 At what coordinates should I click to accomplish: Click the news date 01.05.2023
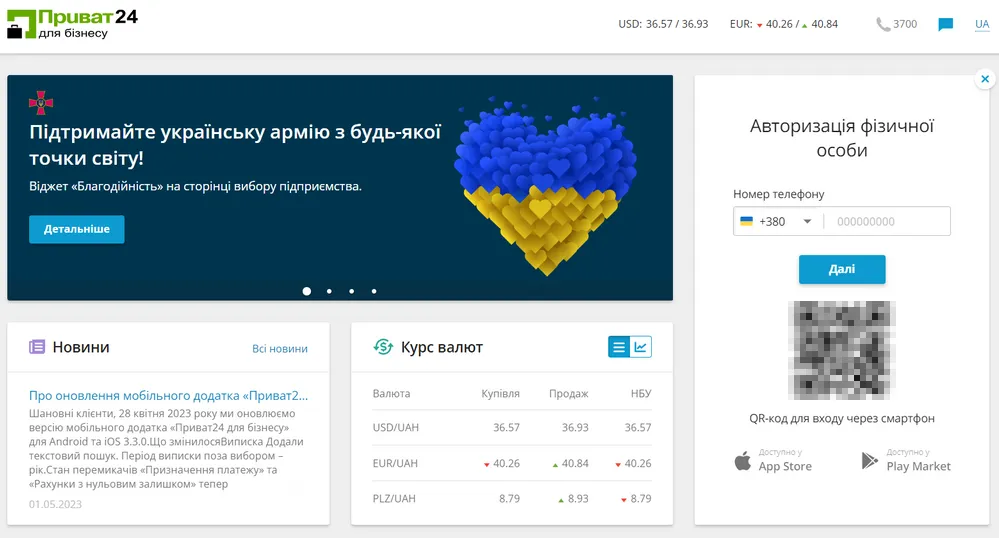pos(55,504)
